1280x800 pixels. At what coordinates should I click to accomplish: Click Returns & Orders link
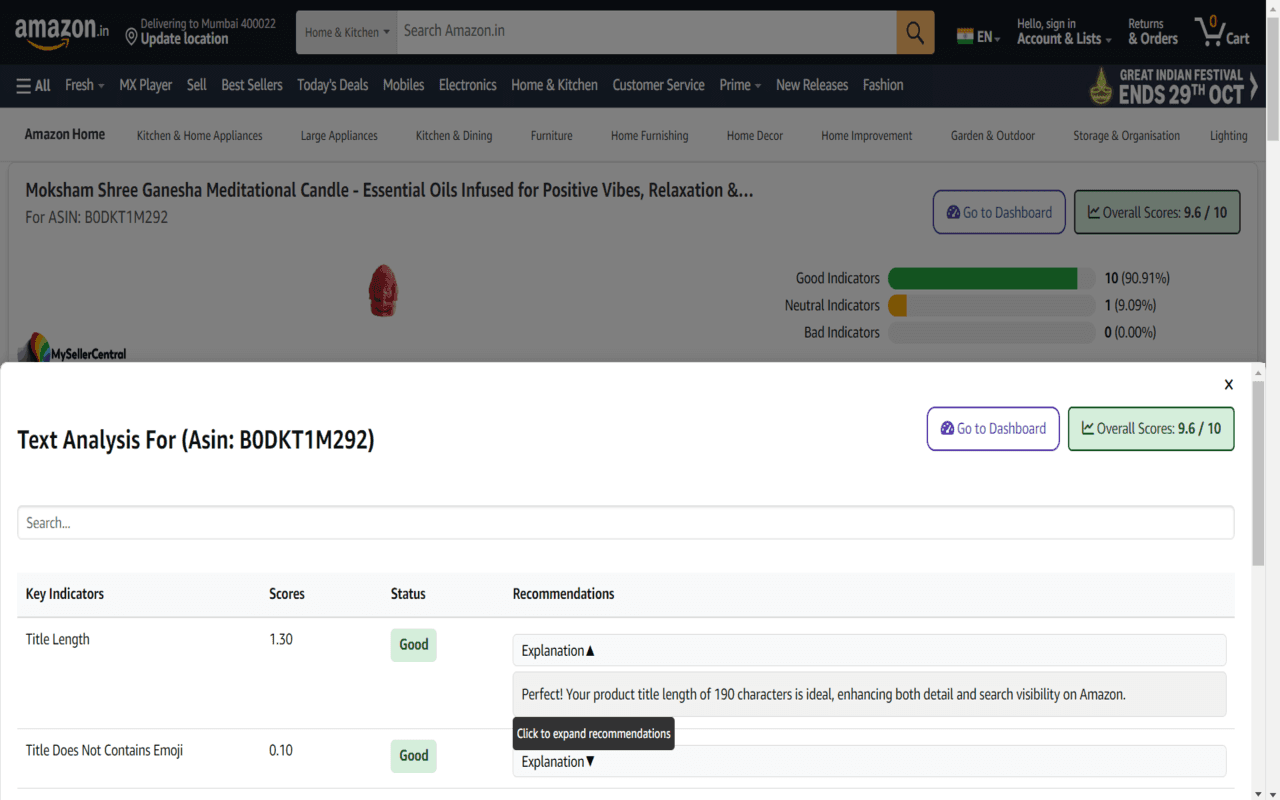click(x=1153, y=32)
